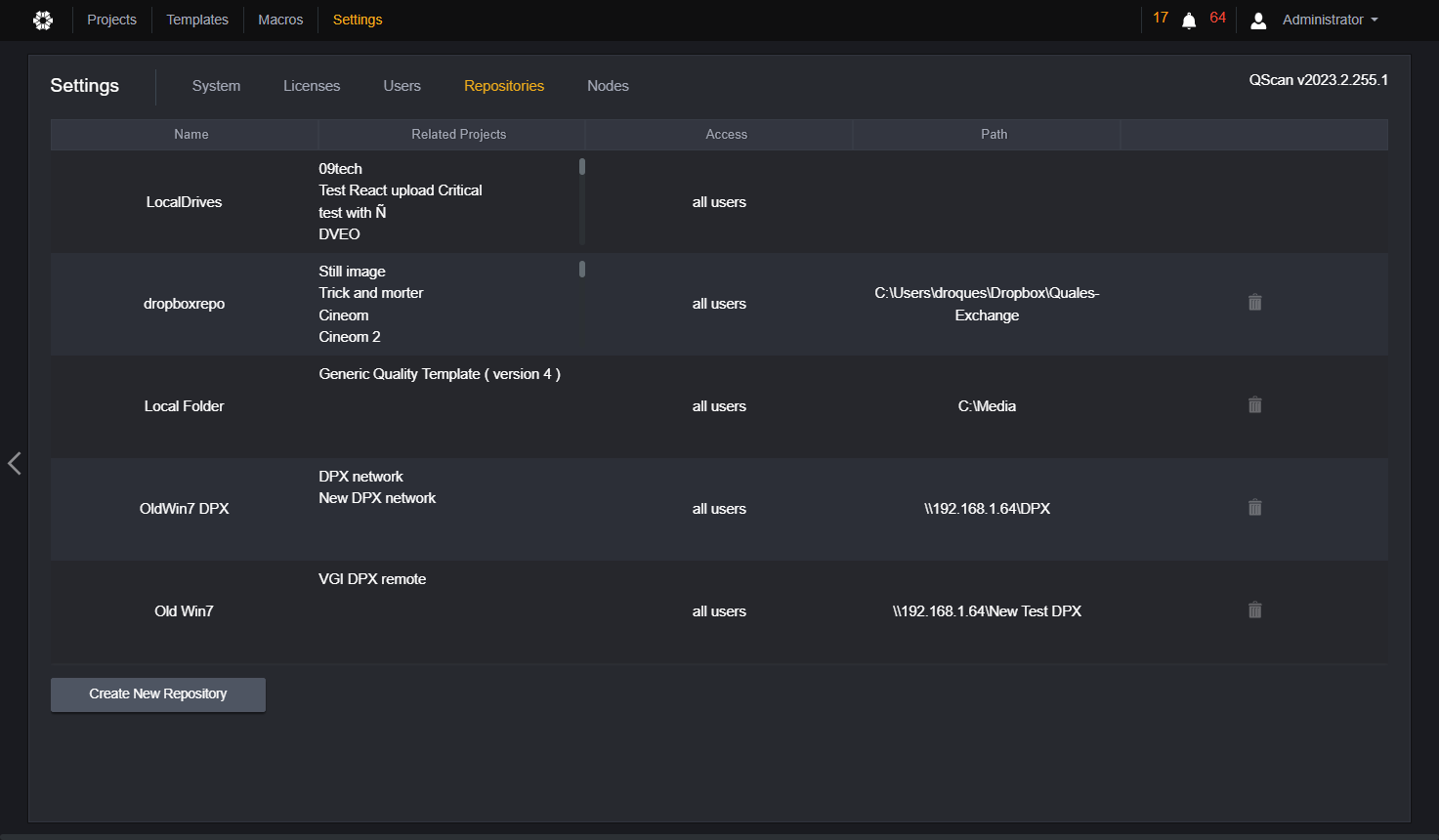Image resolution: width=1439 pixels, height=840 pixels.
Task: Click the Trick and morter project
Action: pyautogui.click(x=371, y=293)
